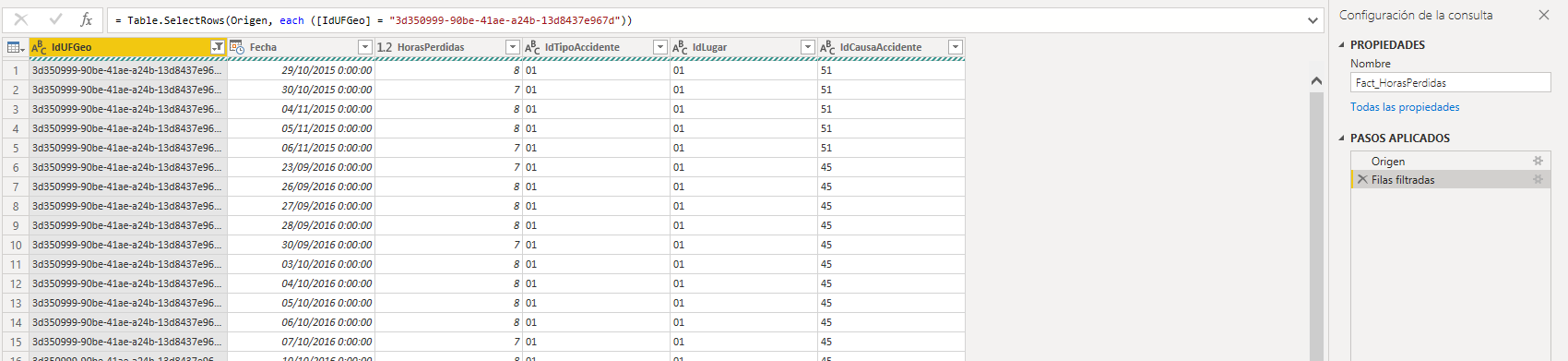This screenshot has height=361, width=1568.
Task: Open Todas las propiedades link
Action: pos(1405,107)
